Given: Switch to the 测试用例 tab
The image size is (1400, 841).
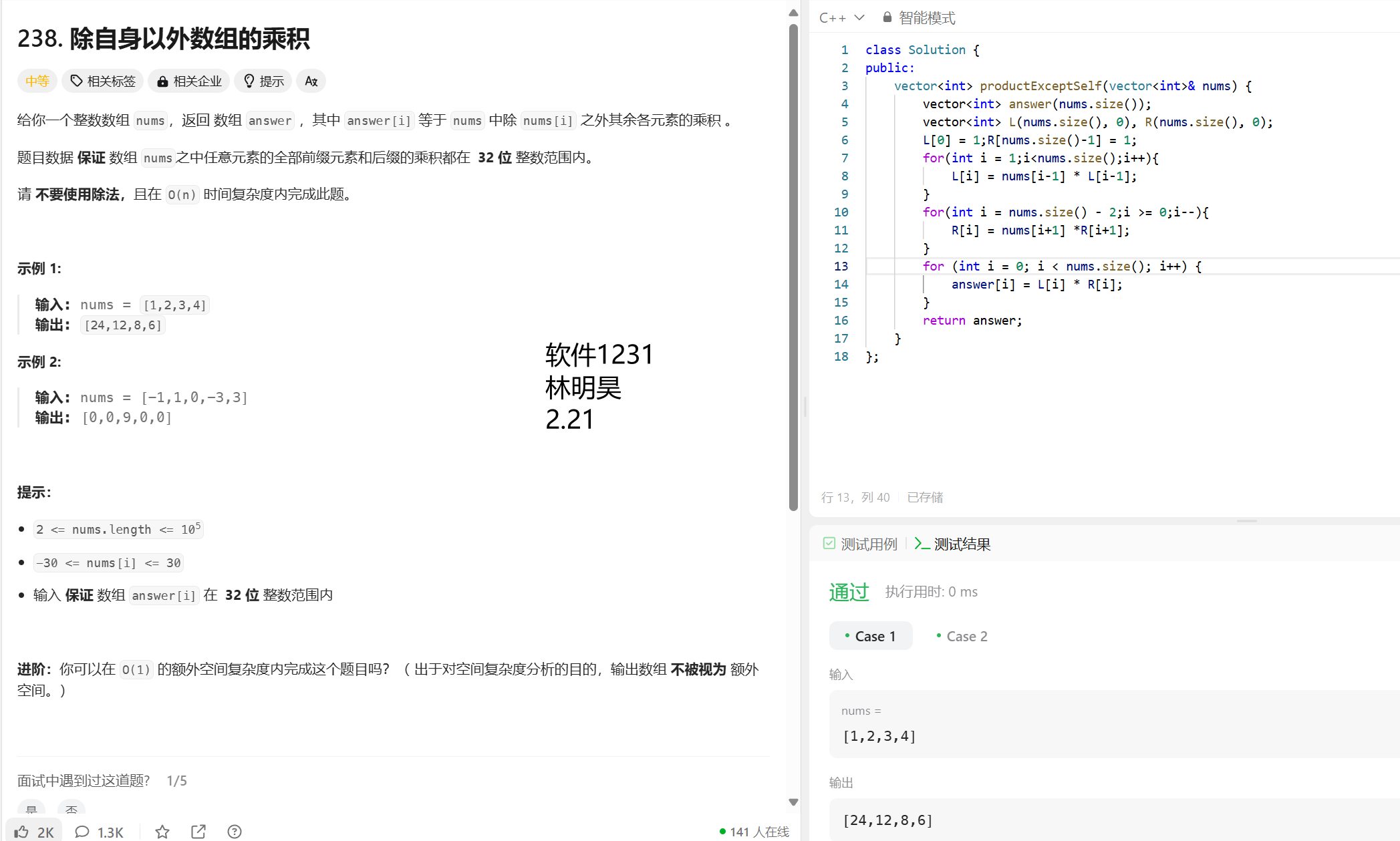Looking at the screenshot, I should click(x=860, y=544).
